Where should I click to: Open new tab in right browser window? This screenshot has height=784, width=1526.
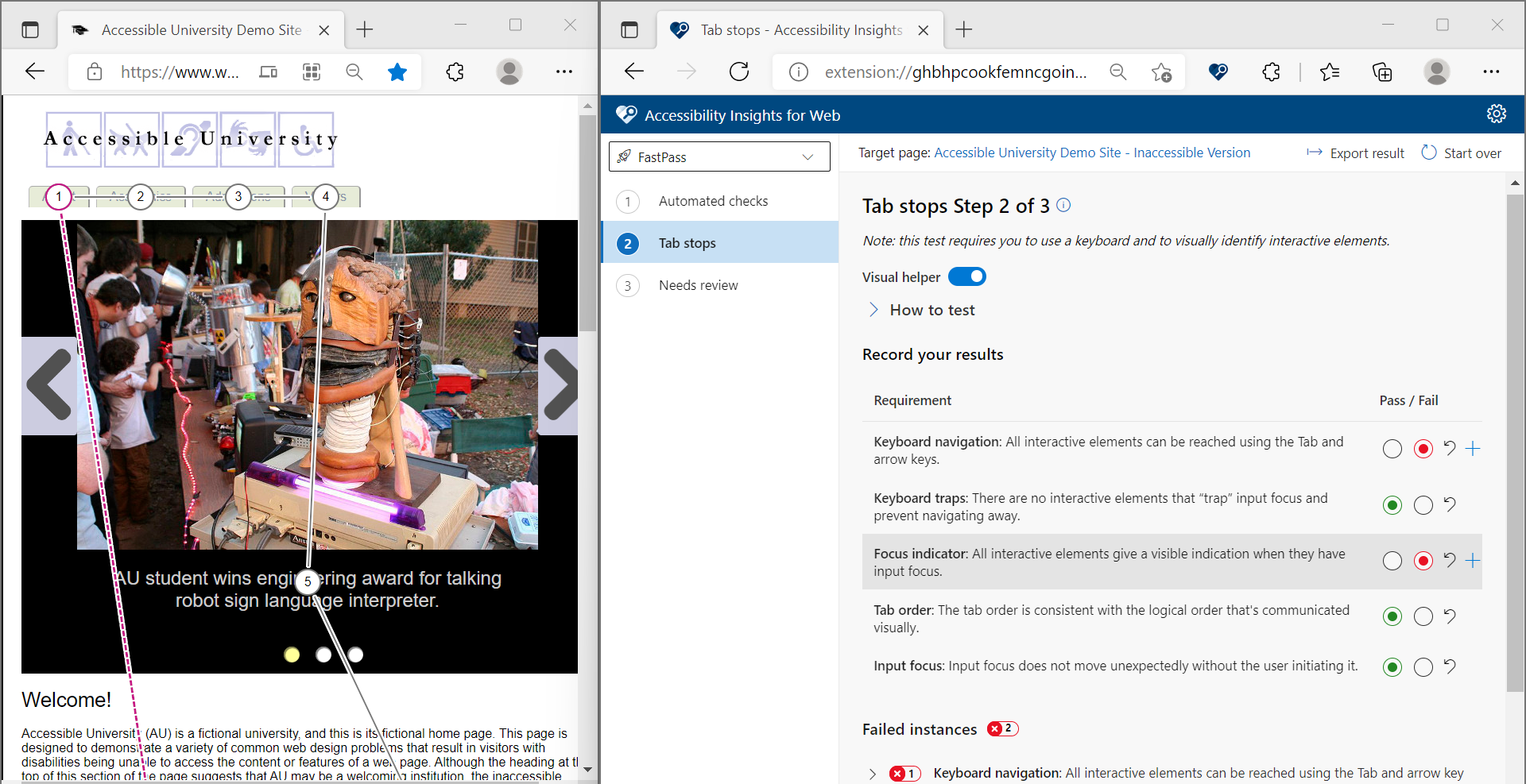[x=964, y=29]
